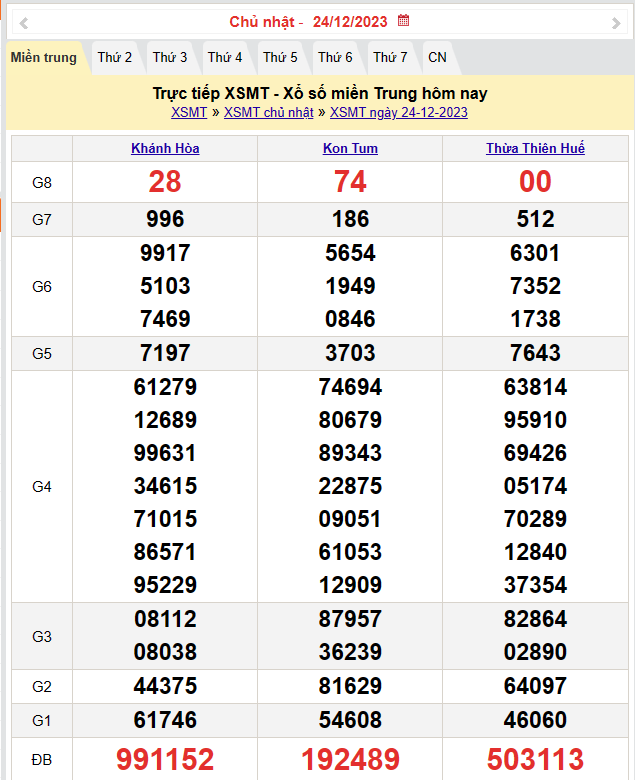Click G6 number 1949
This screenshot has width=635, height=780.
coord(351,286)
